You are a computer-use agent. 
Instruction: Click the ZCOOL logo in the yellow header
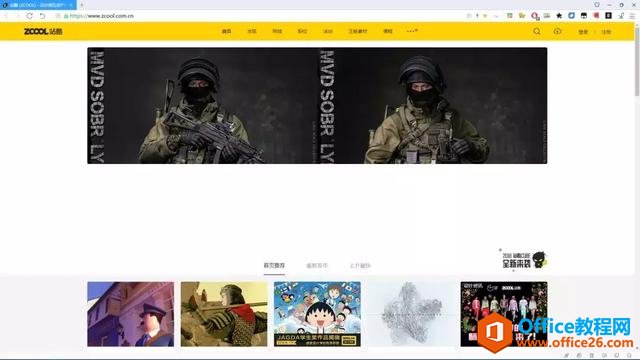43,31
